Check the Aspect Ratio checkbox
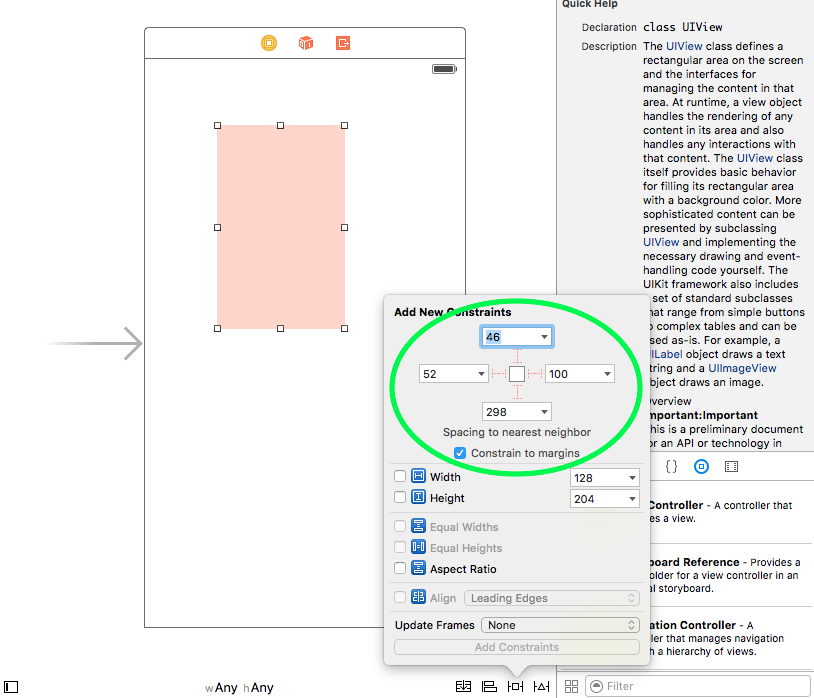814x698 pixels. [401, 569]
